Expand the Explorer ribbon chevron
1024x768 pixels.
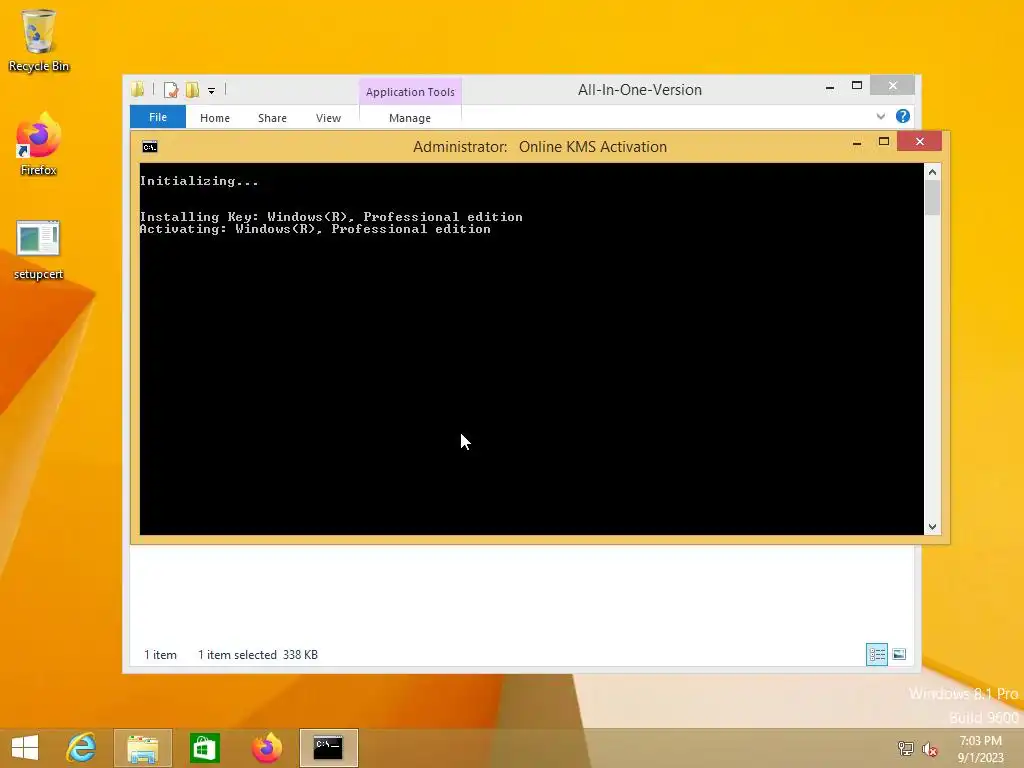[x=881, y=116]
